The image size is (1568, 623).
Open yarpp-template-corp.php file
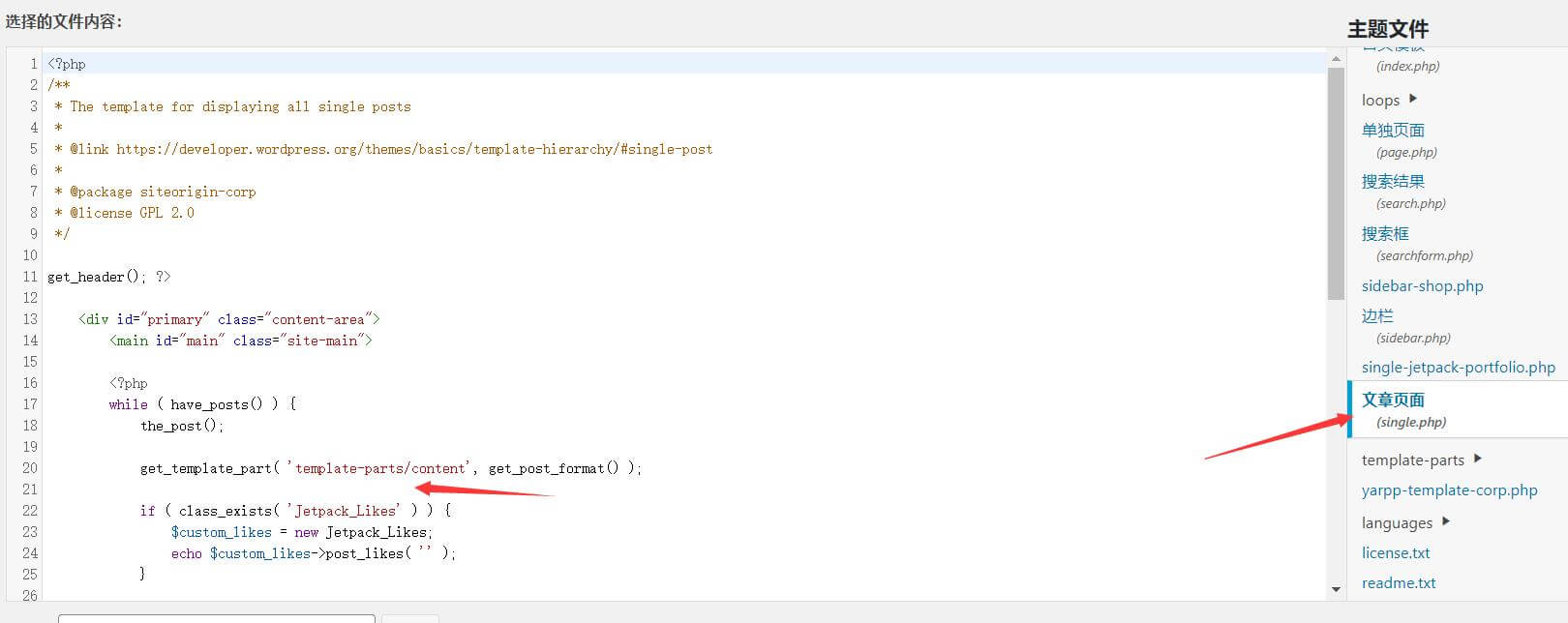pos(1449,490)
